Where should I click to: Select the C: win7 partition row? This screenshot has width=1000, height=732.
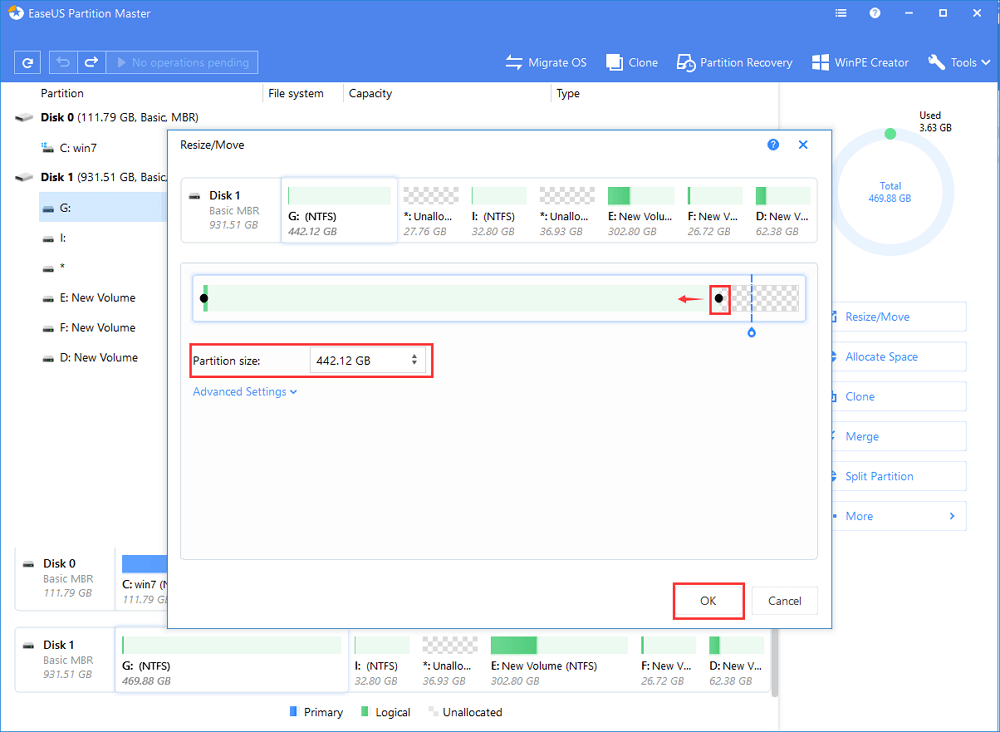[x=69, y=148]
